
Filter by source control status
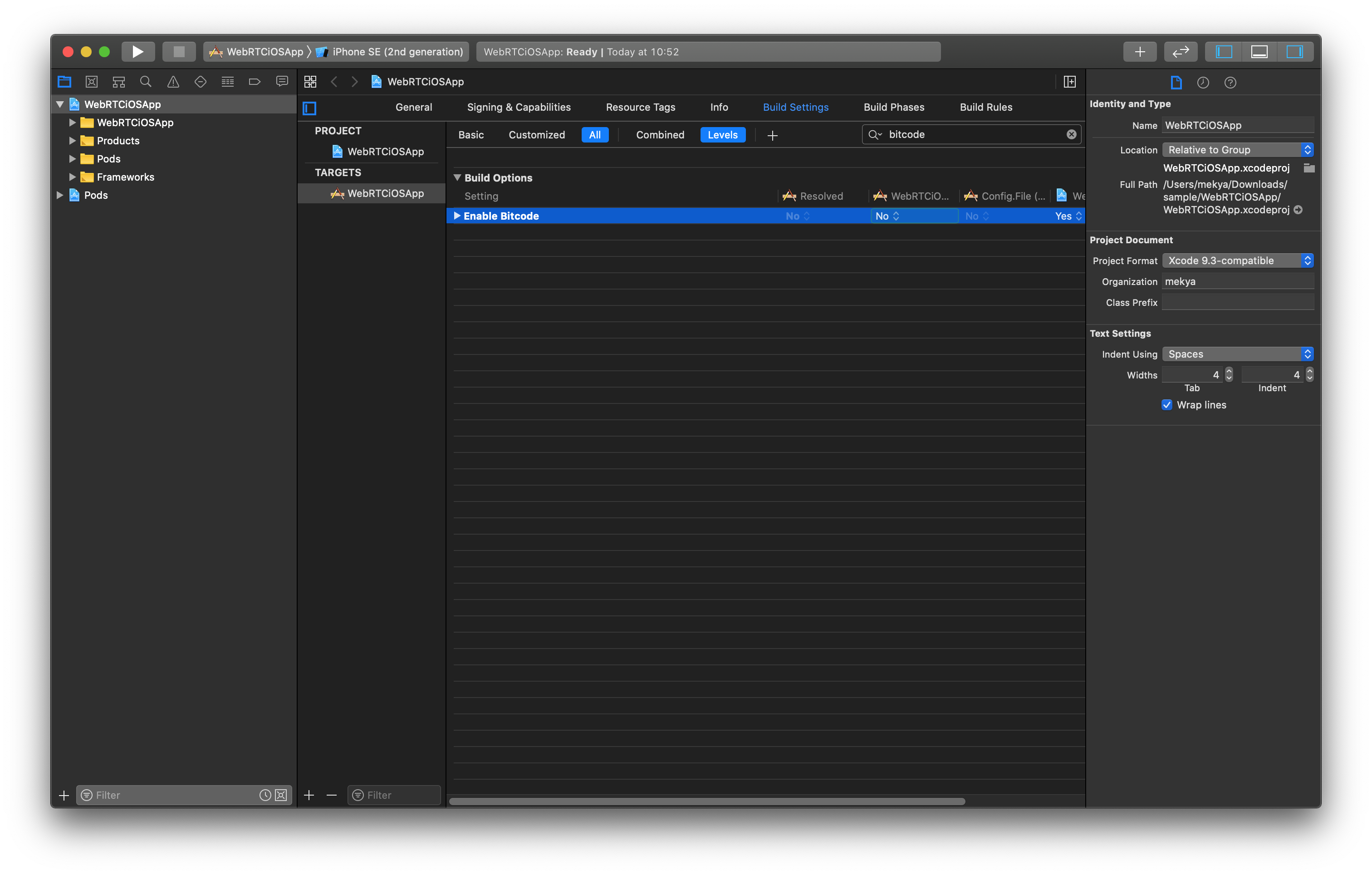coord(281,795)
